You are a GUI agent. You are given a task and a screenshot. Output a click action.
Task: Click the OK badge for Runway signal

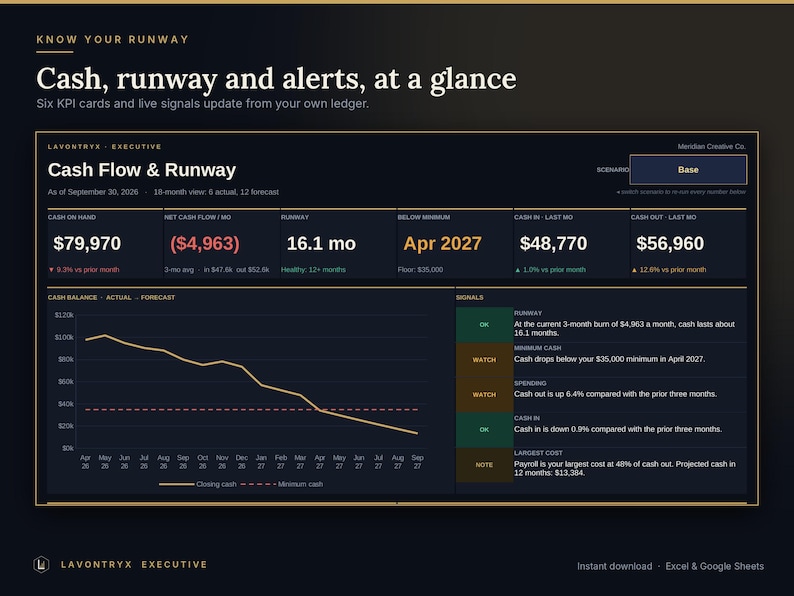[484, 325]
